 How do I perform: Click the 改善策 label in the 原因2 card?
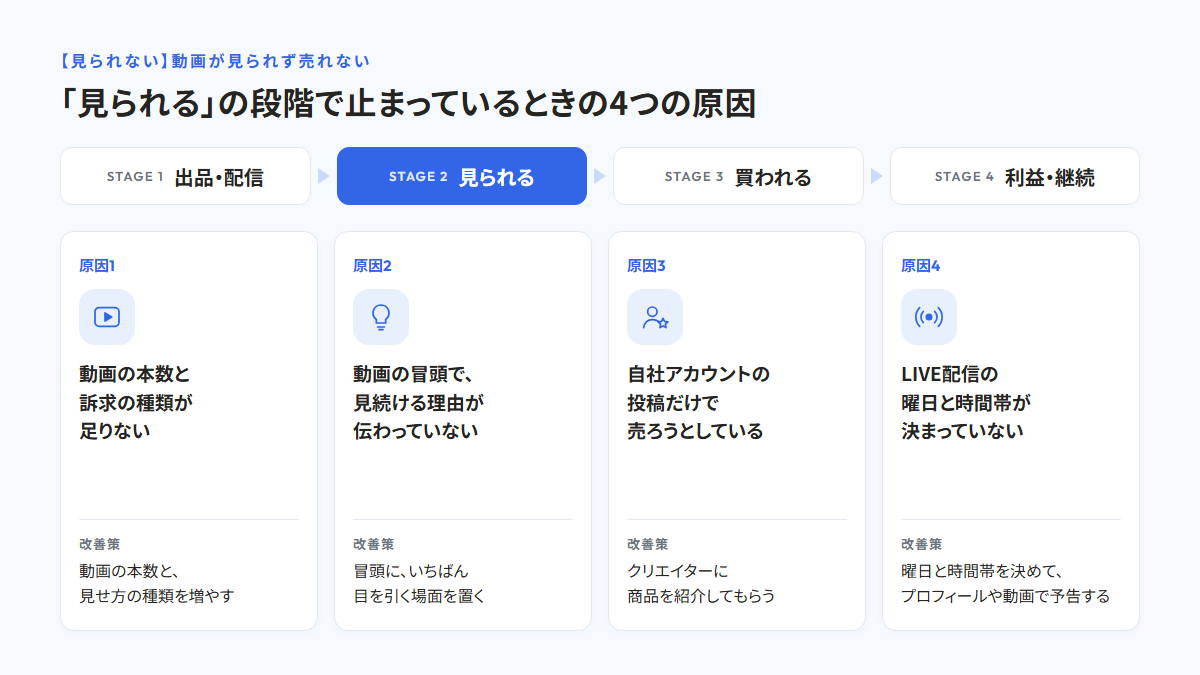coord(374,544)
